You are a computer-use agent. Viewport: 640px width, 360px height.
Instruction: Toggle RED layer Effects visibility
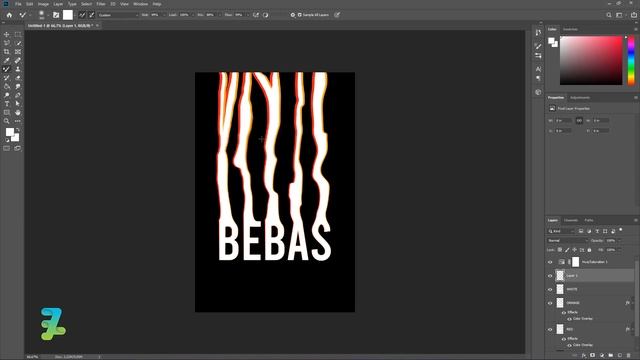pyautogui.click(x=564, y=339)
